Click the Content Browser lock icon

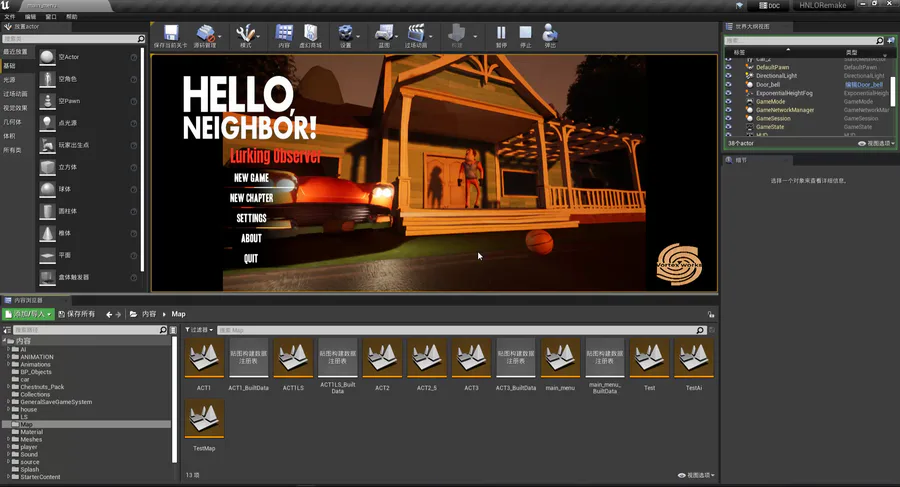coord(711,314)
